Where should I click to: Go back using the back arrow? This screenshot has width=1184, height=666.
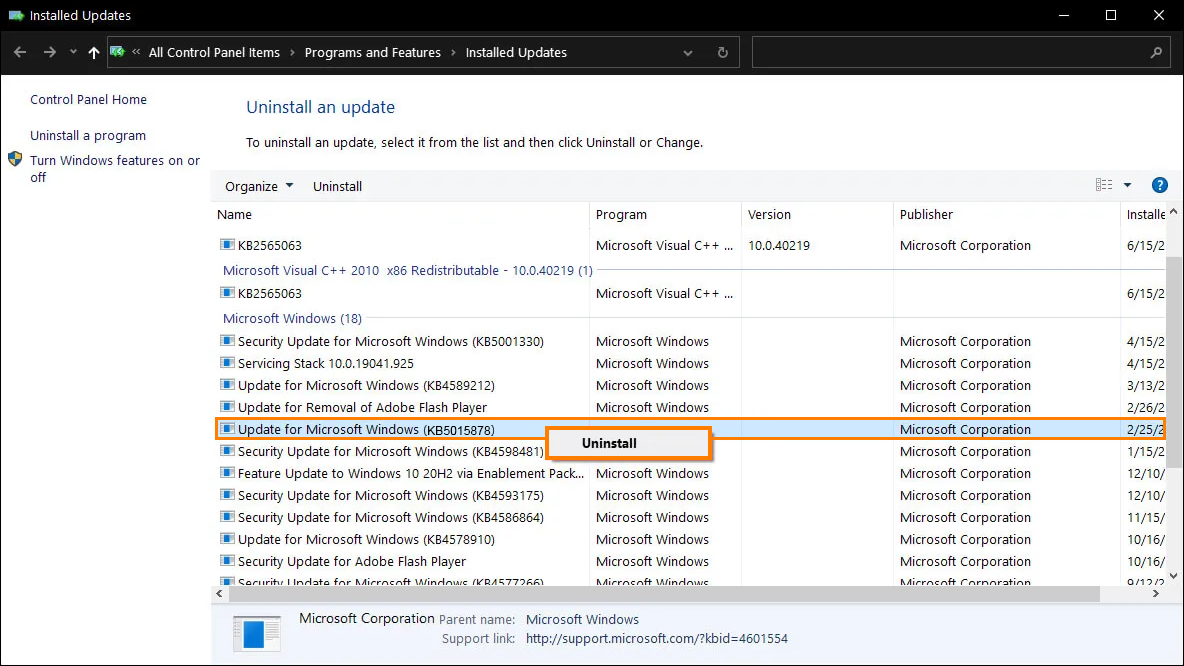click(x=20, y=52)
